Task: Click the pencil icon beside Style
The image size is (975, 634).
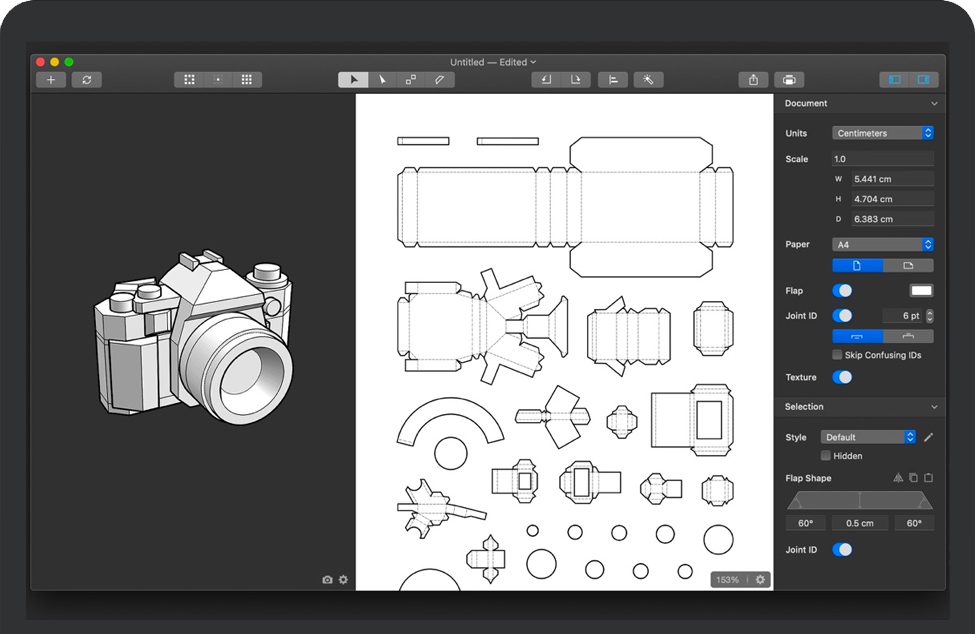Action: pos(928,437)
